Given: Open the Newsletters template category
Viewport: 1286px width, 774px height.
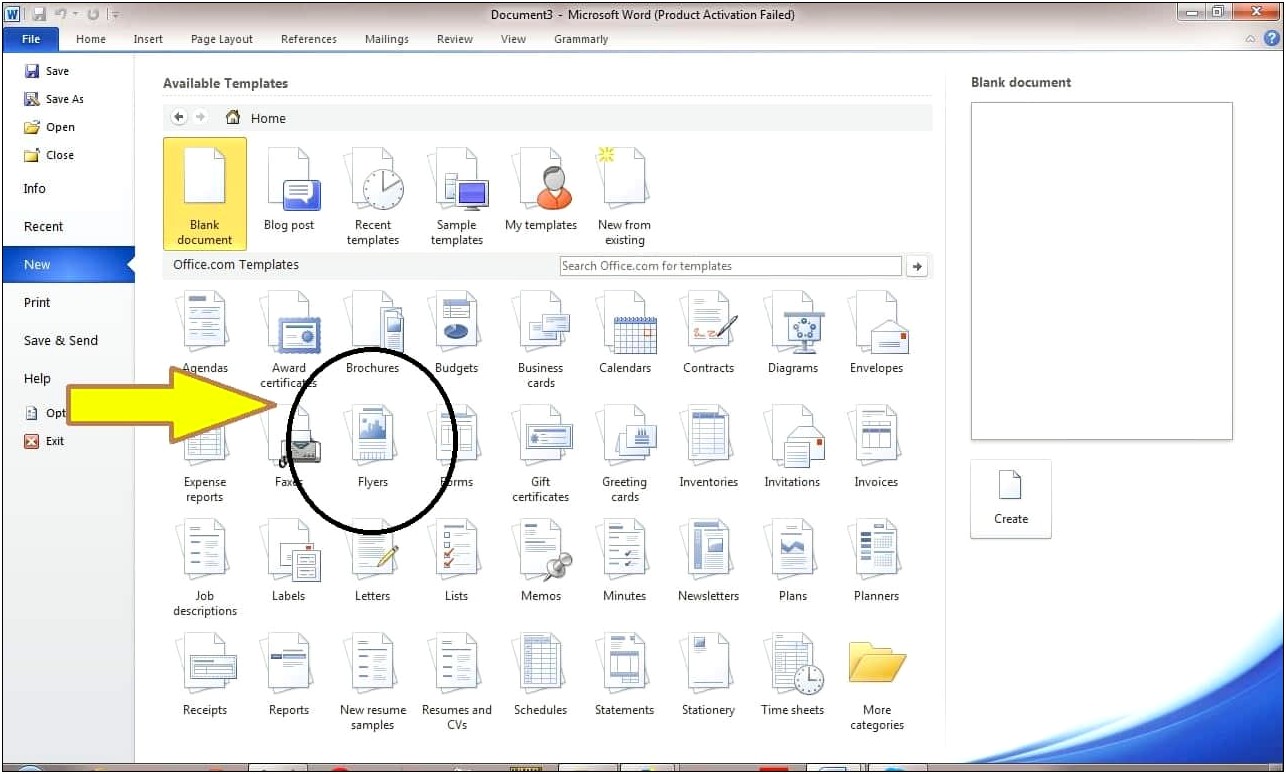Looking at the screenshot, I should [x=708, y=561].
